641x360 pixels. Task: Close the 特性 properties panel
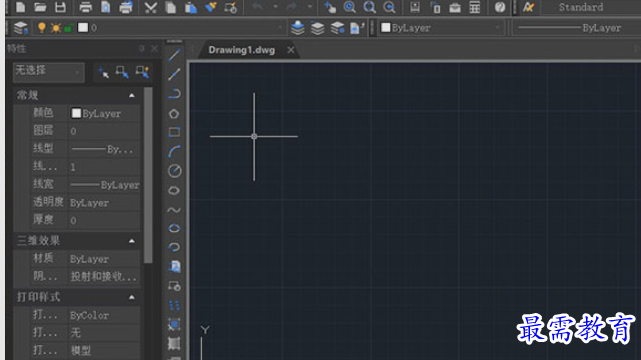pyautogui.click(x=155, y=49)
